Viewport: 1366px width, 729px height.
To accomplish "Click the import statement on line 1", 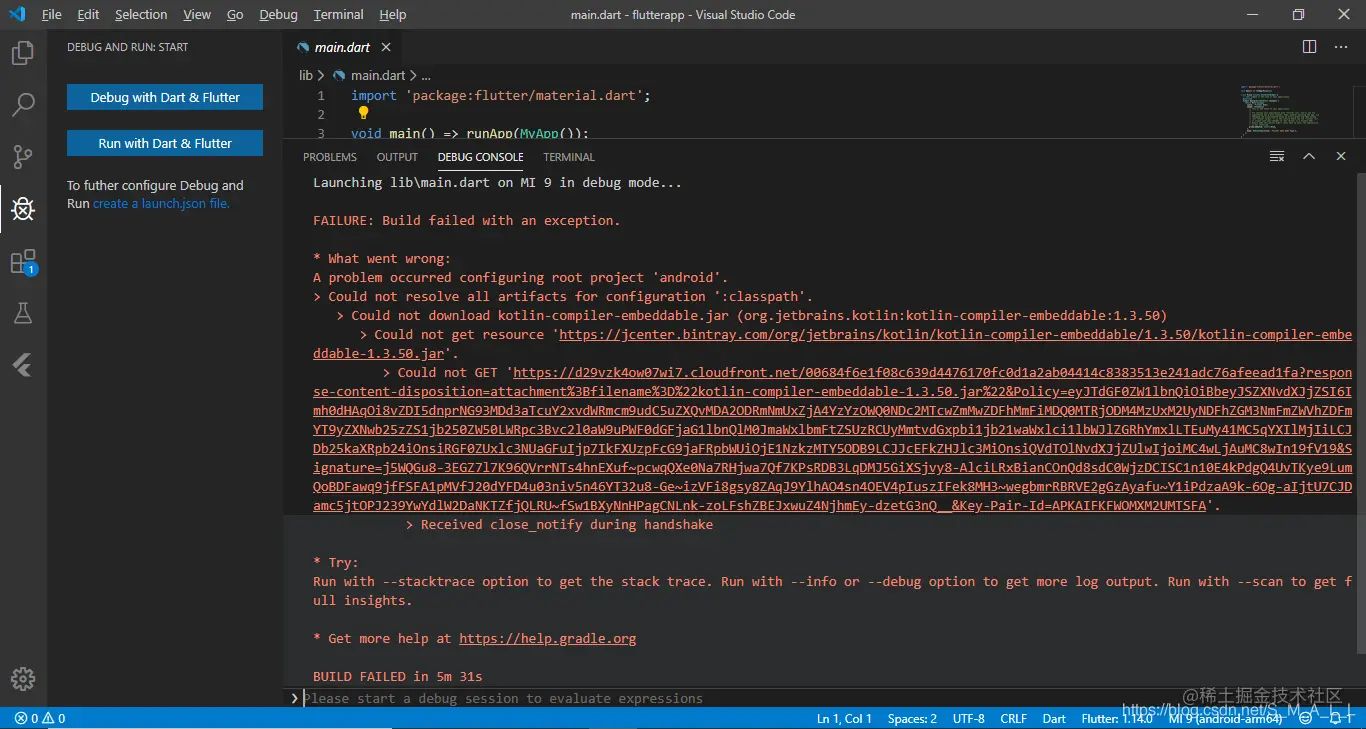I will pos(501,96).
